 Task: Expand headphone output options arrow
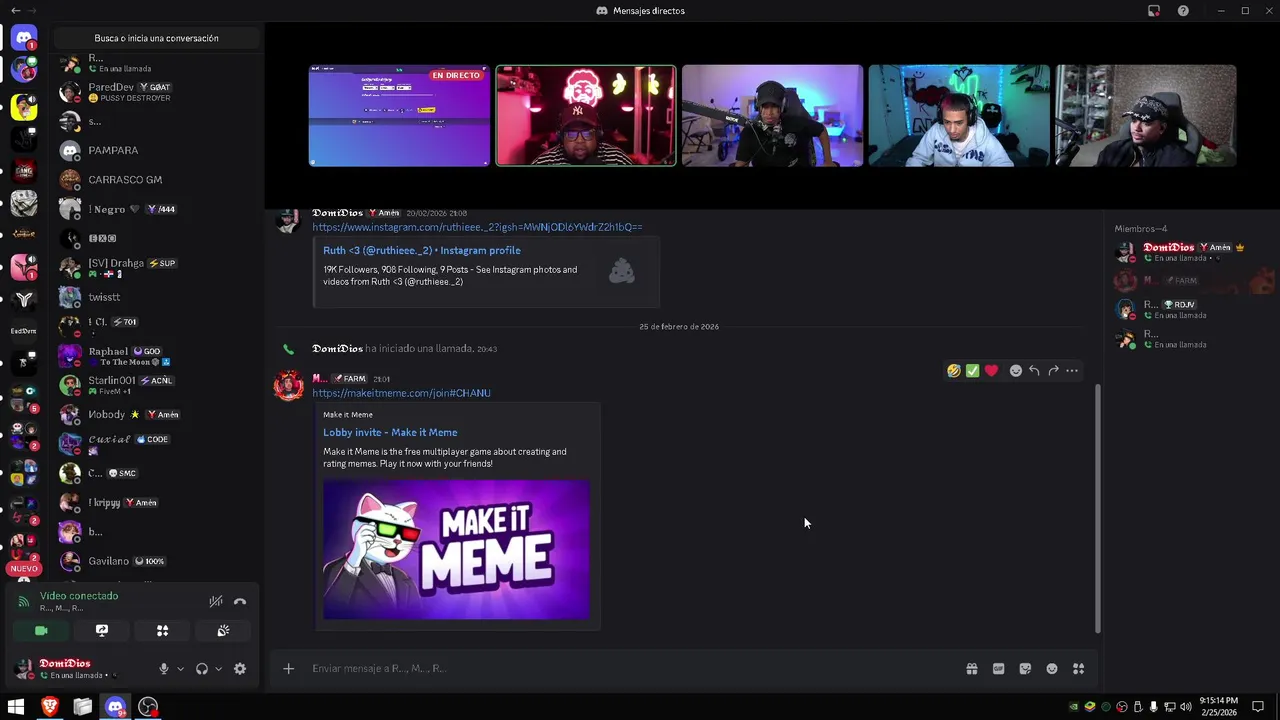[218, 669]
